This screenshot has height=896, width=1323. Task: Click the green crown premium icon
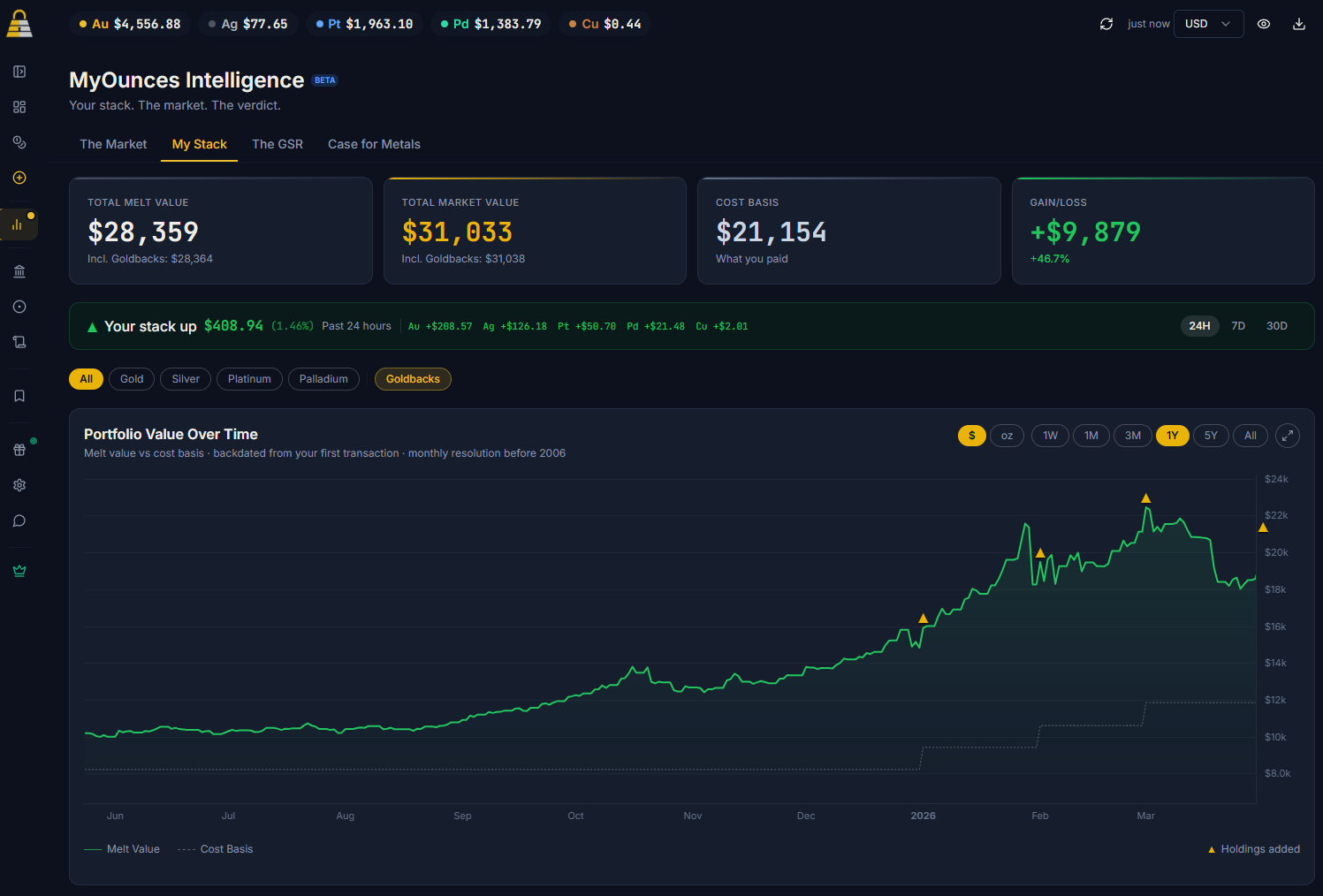click(x=19, y=571)
